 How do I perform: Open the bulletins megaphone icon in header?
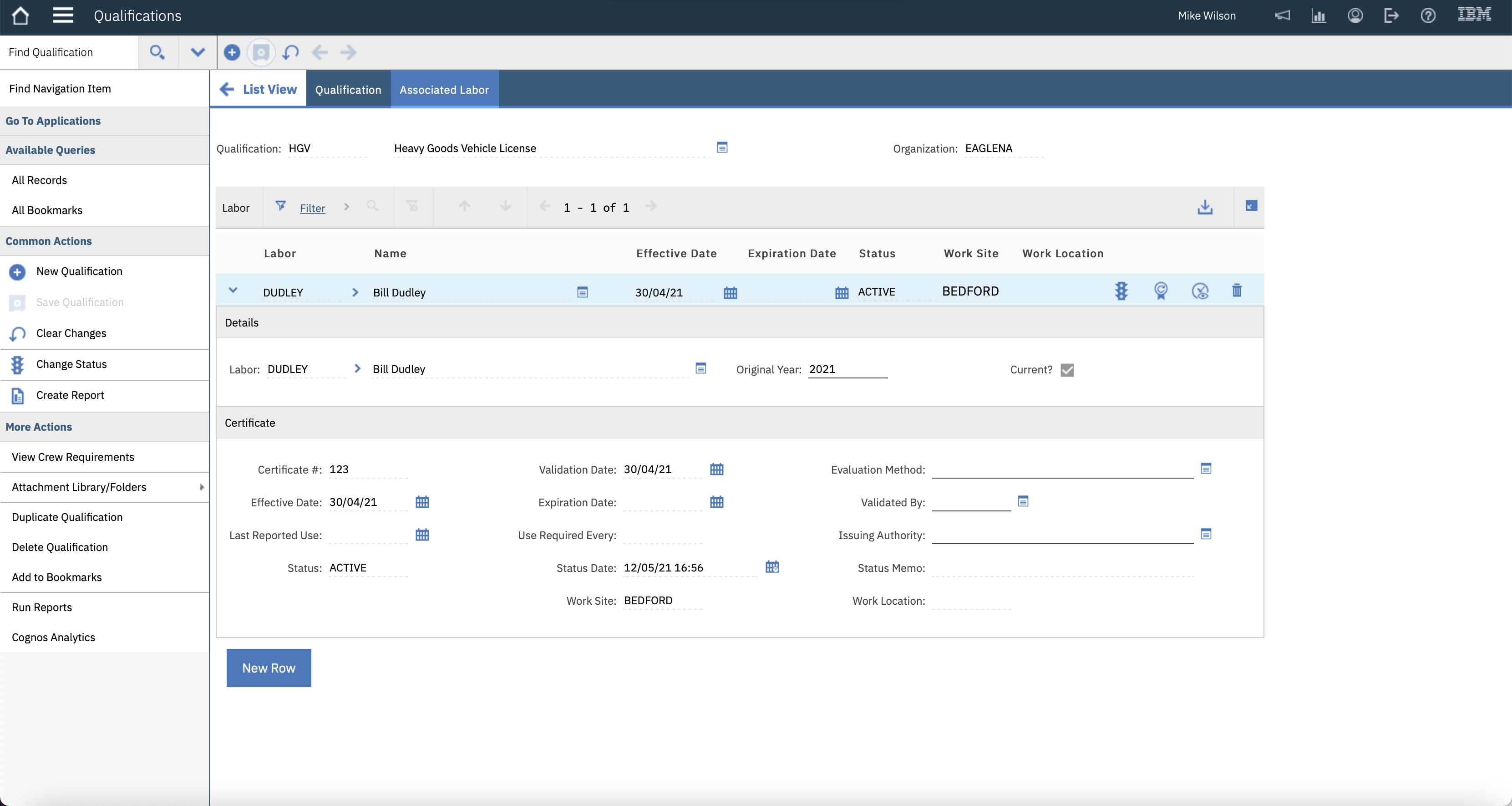1282,16
